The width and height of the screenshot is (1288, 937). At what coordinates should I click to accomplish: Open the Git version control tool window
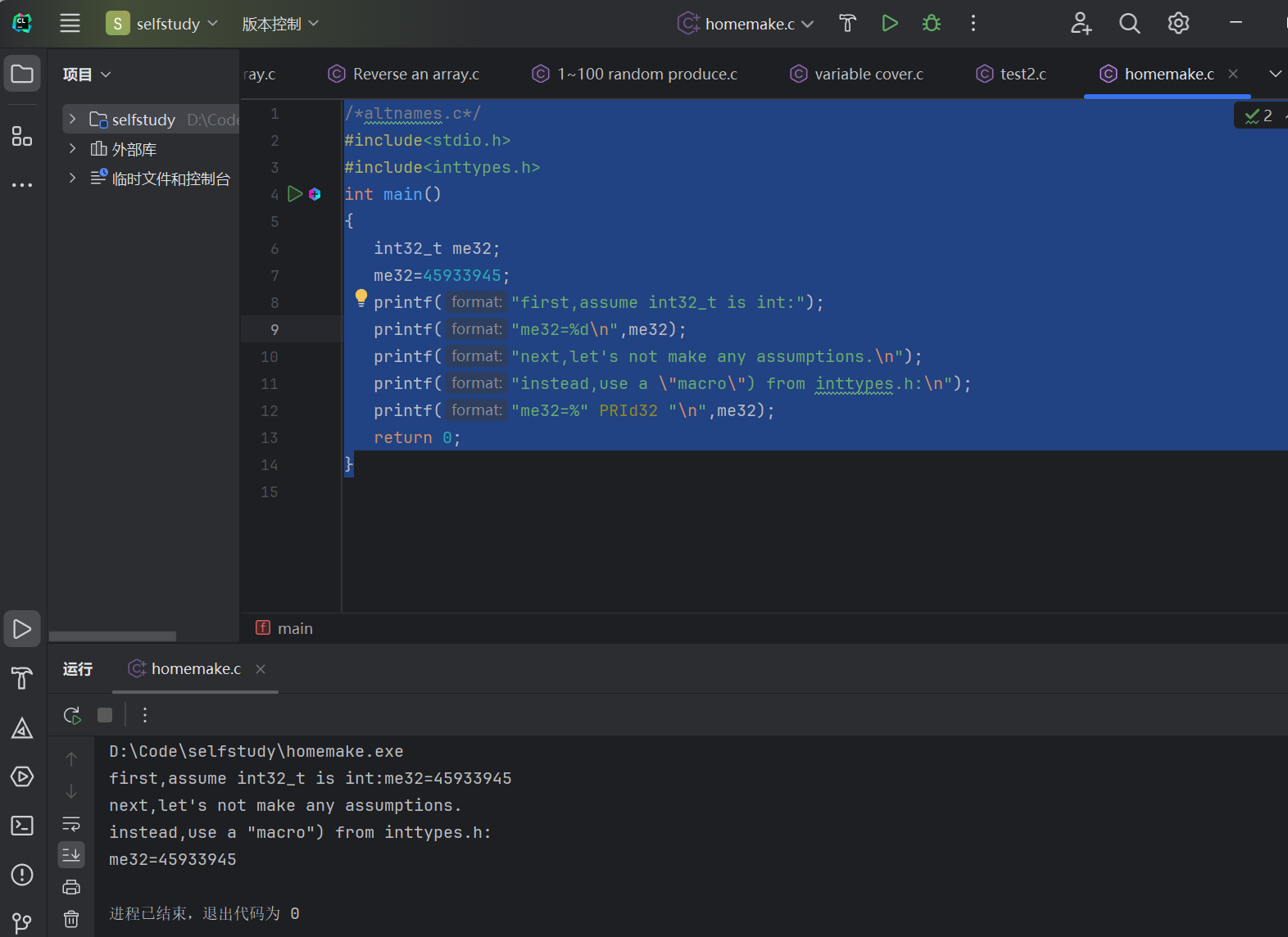[x=22, y=923]
